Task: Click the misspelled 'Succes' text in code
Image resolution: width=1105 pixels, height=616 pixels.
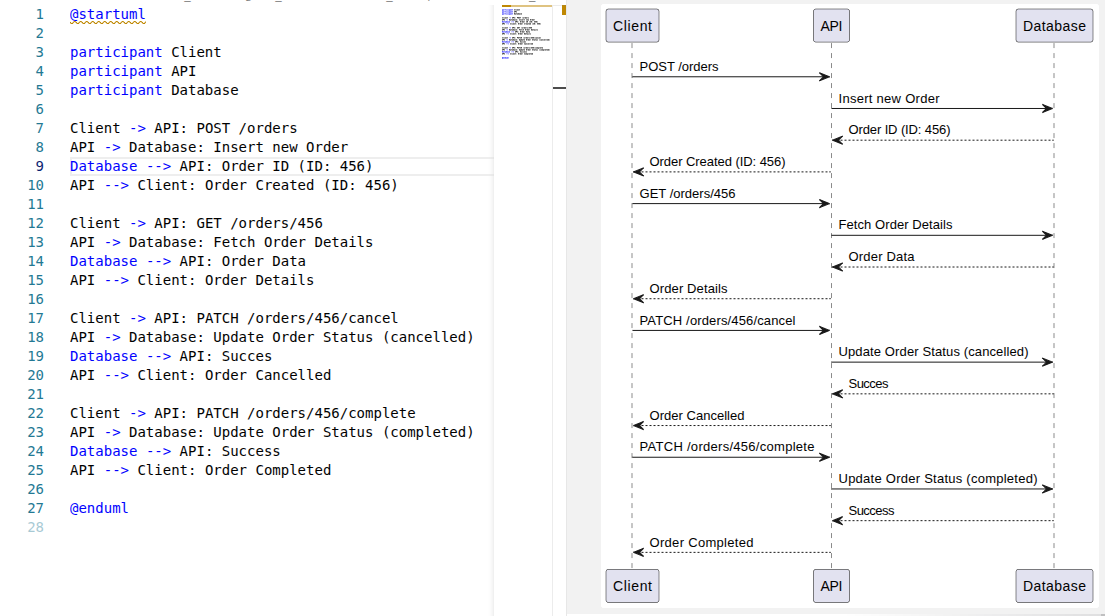Action: 246,356
